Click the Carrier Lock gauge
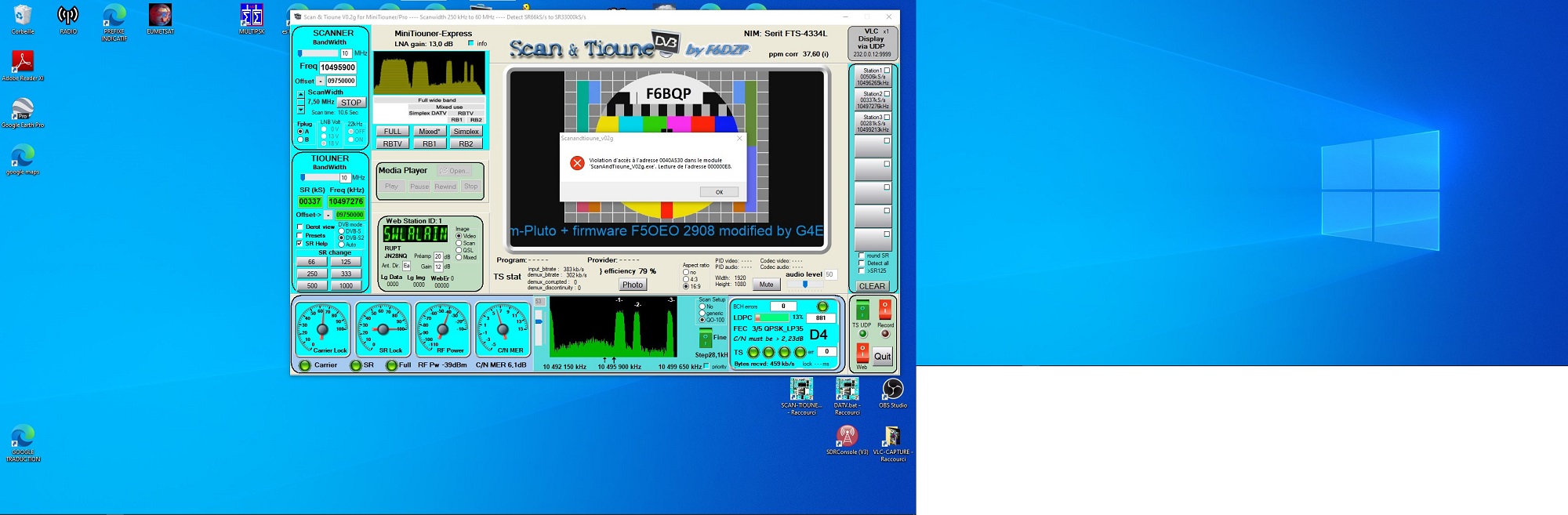This screenshot has width=1568, height=515. pyautogui.click(x=323, y=329)
